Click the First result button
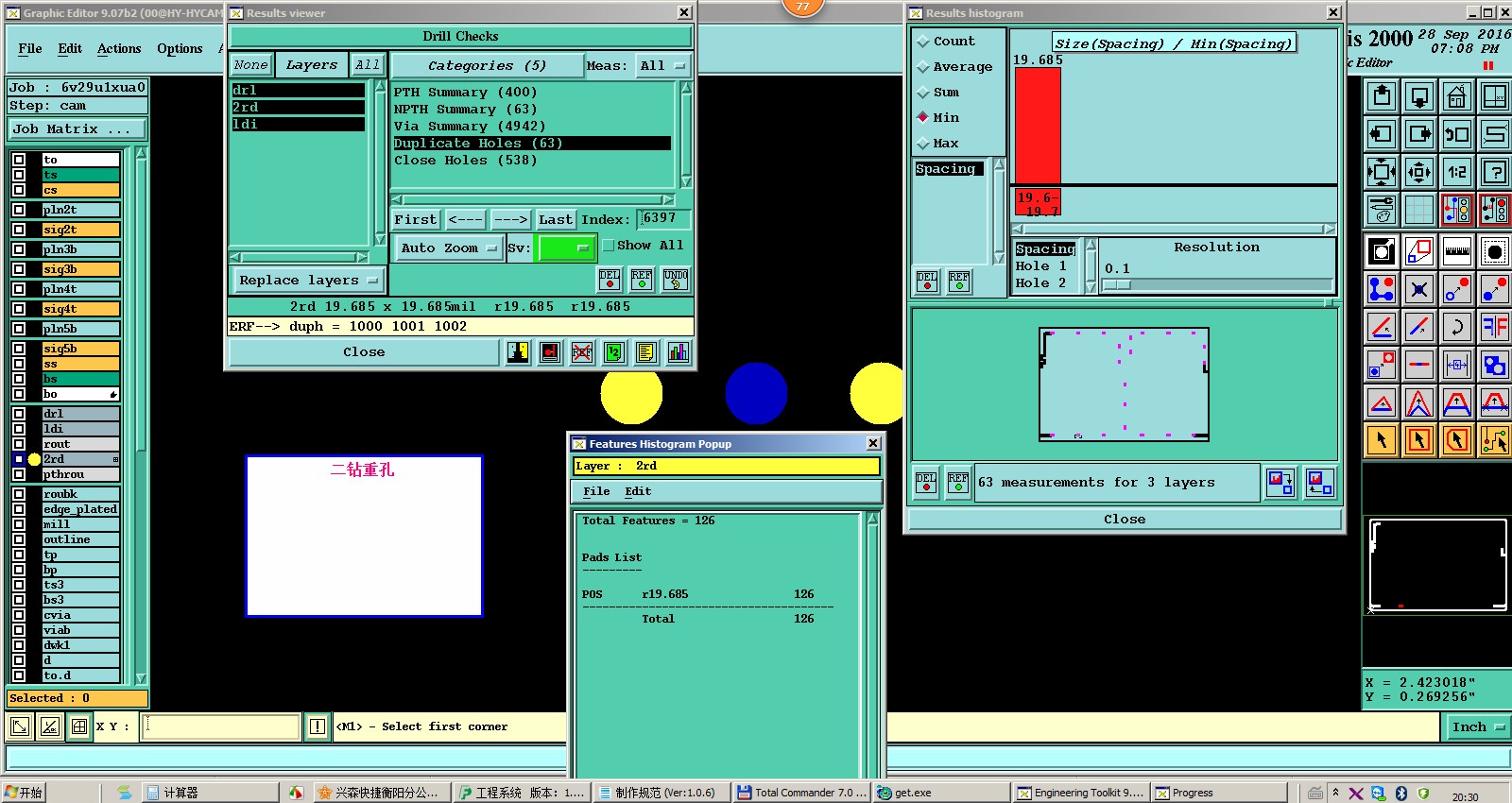1512x803 pixels. pyautogui.click(x=416, y=219)
